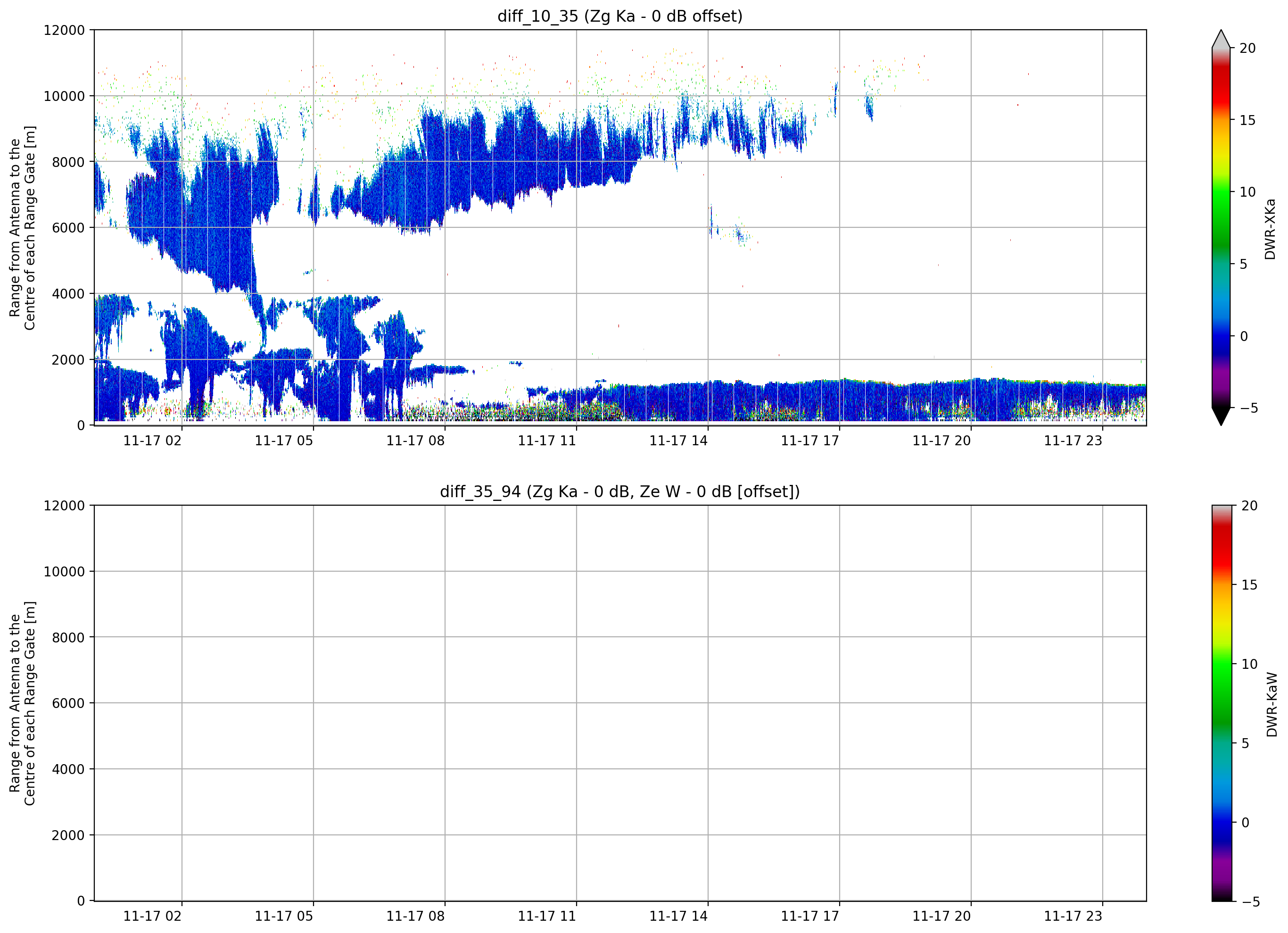Click the DWR-XKa color gradient bar
Image resolution: width=1288 pixels, height=933 pixels.
point(1221,227)
